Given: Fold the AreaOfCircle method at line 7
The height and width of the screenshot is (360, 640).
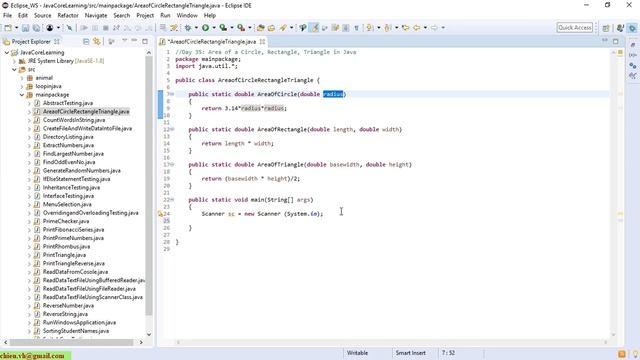Looking at the screenshot, I should point(172,94).
